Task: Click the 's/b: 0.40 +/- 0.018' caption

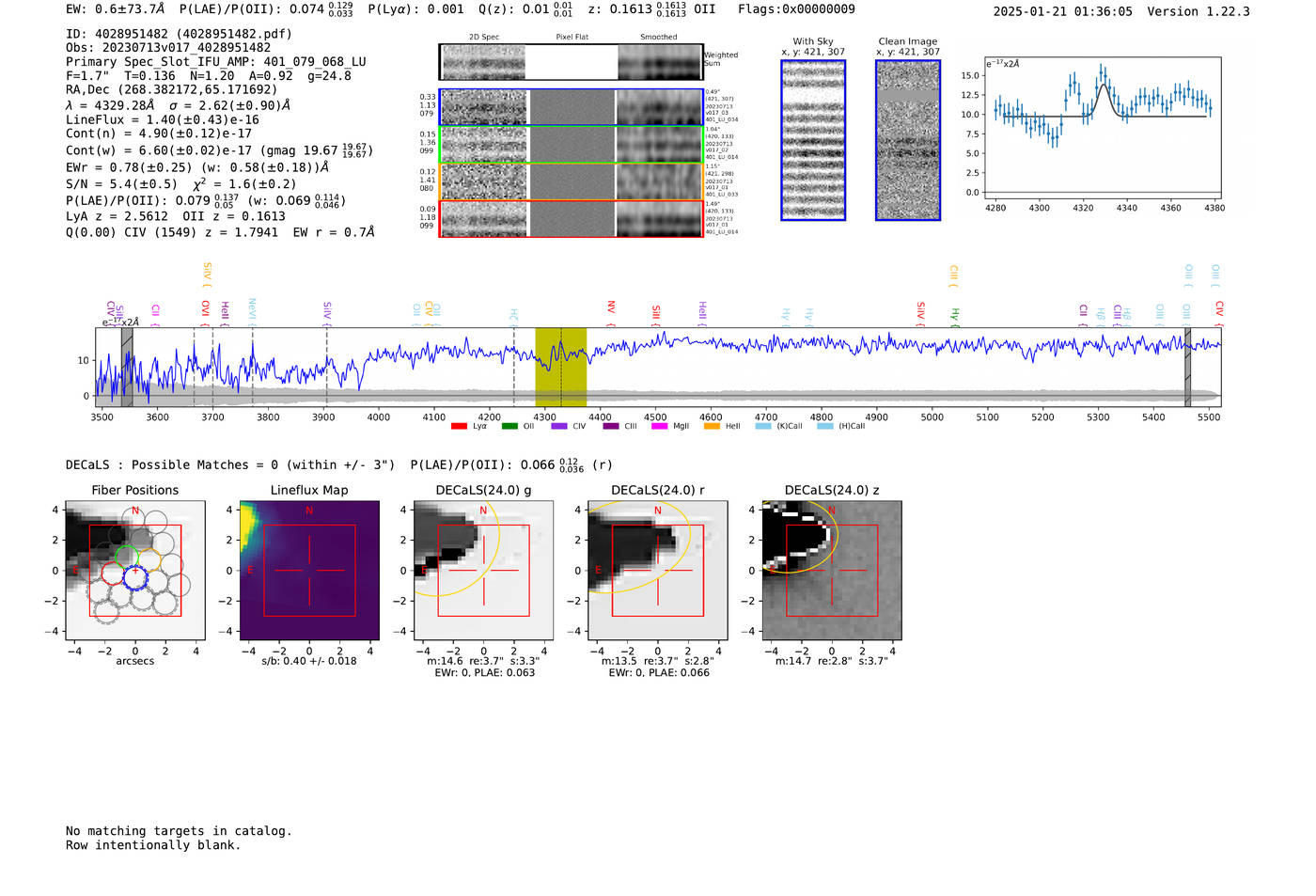Action: pos(309,661)
